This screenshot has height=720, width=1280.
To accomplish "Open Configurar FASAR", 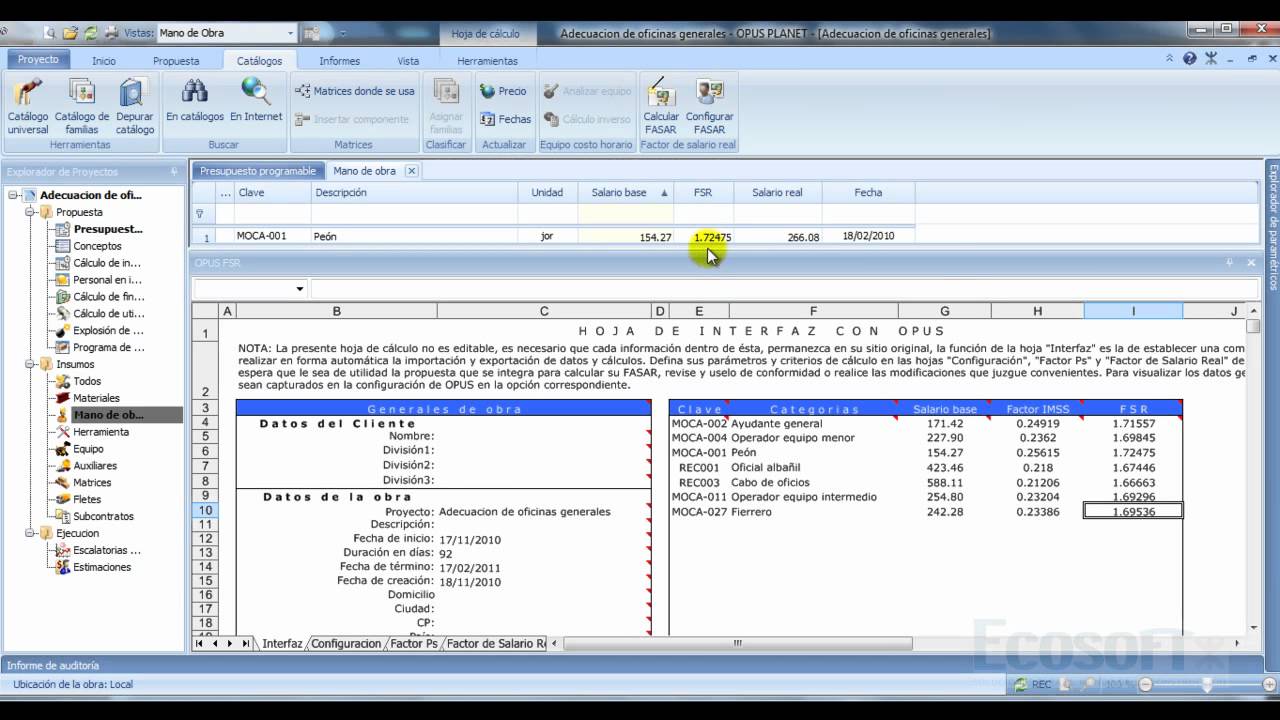I will [710, 107].
